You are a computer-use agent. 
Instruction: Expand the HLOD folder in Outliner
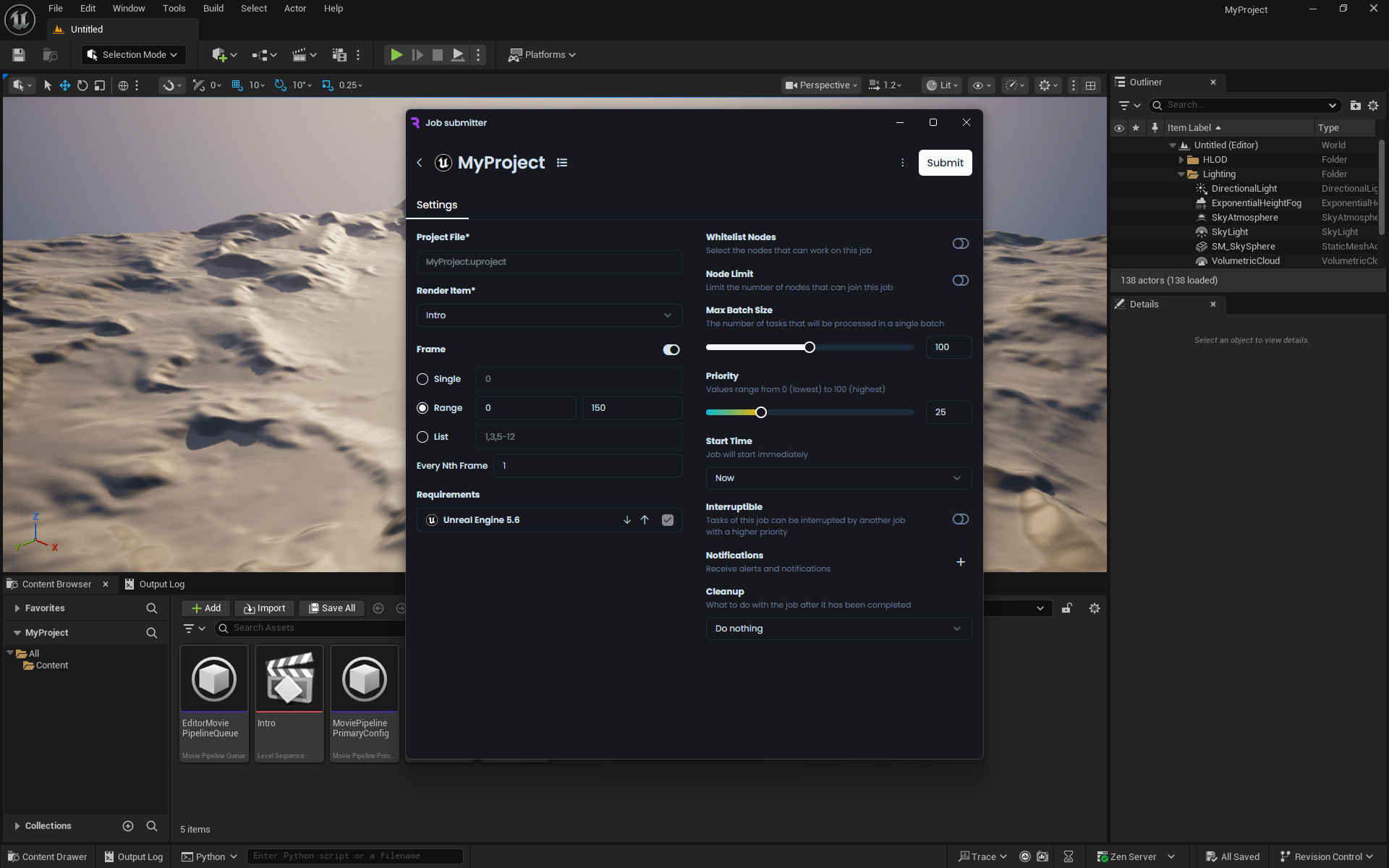1181,160
